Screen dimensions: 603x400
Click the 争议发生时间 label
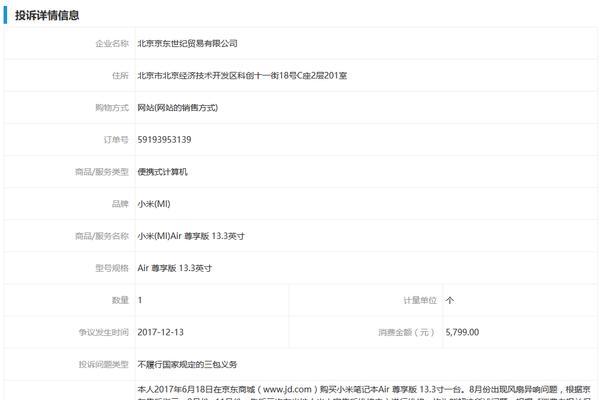click(104, 332)
